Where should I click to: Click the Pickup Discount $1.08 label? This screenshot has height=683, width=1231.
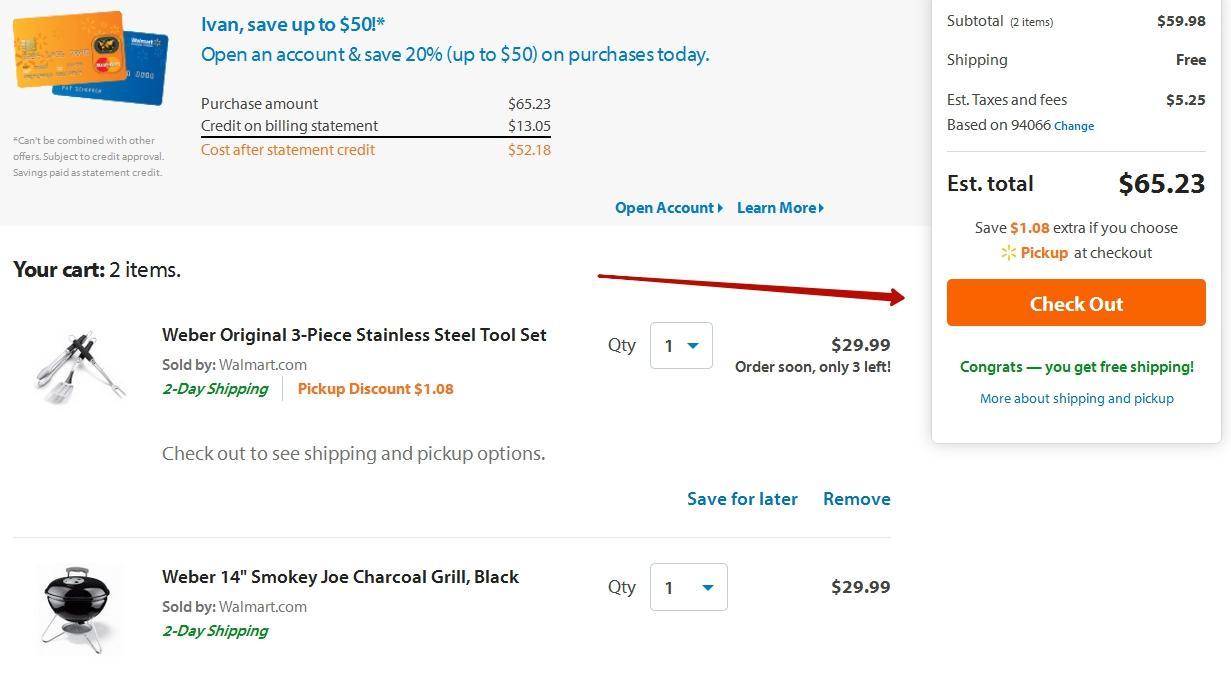coord(375,389)
